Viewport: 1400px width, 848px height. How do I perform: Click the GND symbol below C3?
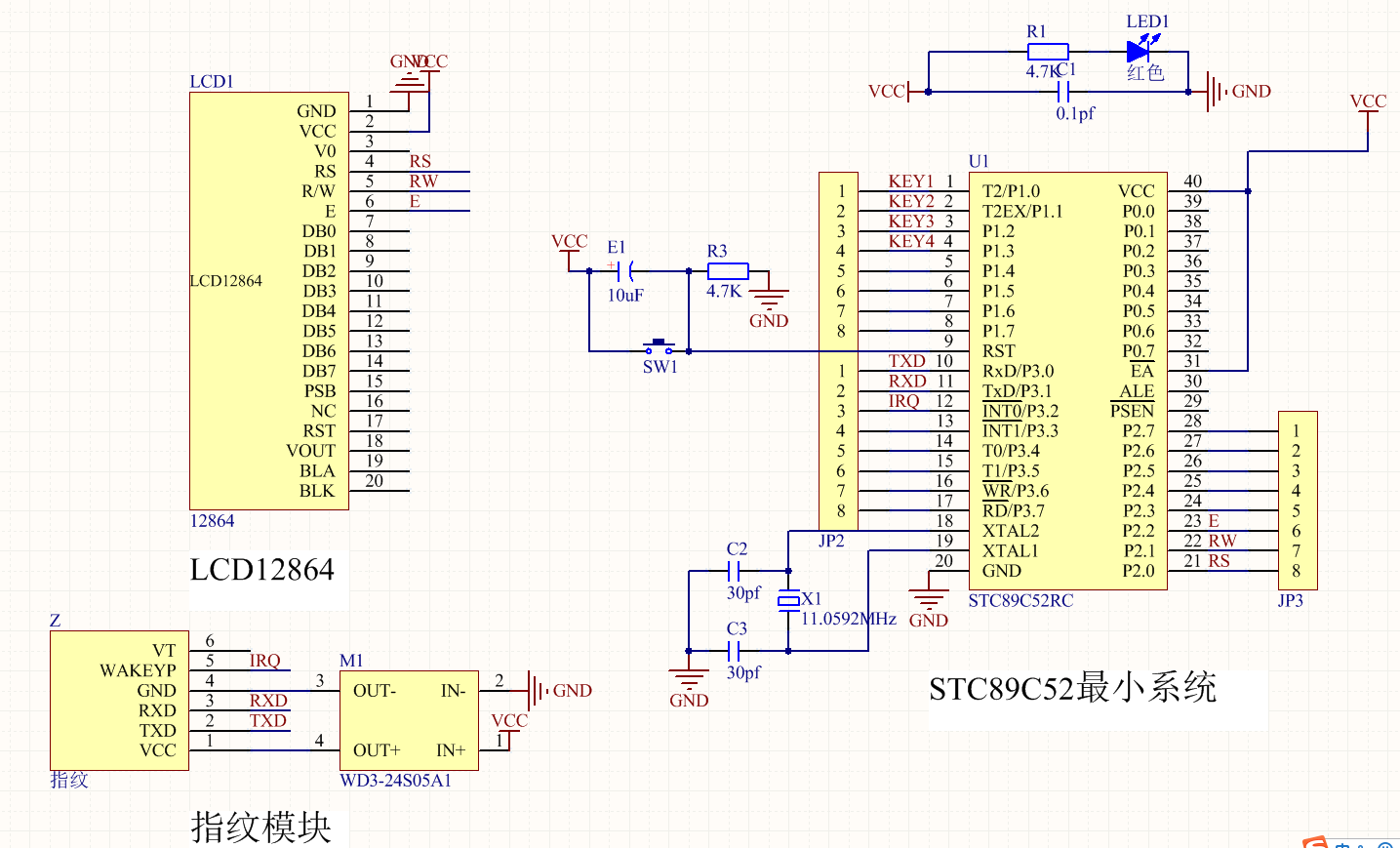(x=689, y=677)
